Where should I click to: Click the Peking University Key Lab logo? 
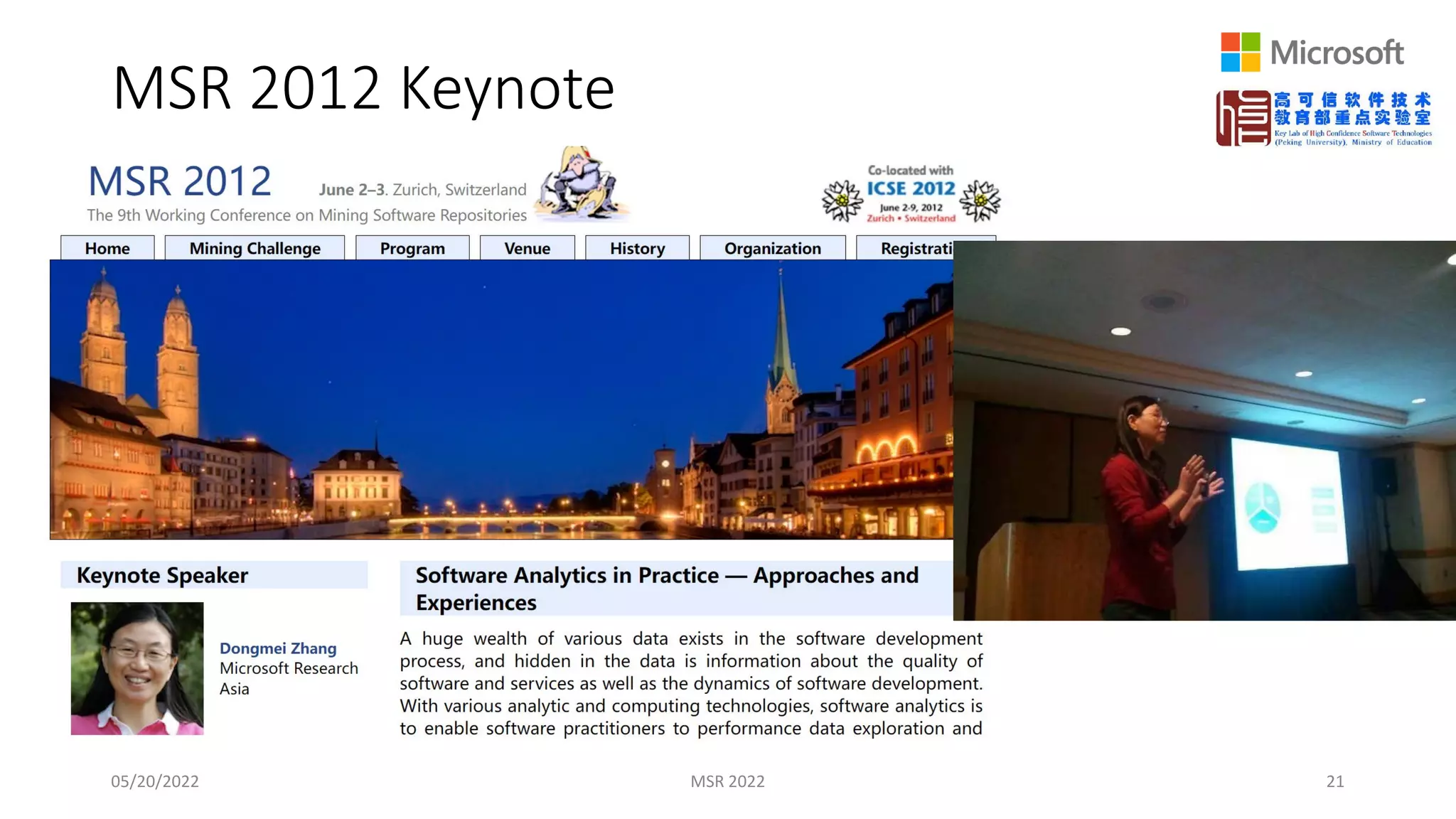1324,118
